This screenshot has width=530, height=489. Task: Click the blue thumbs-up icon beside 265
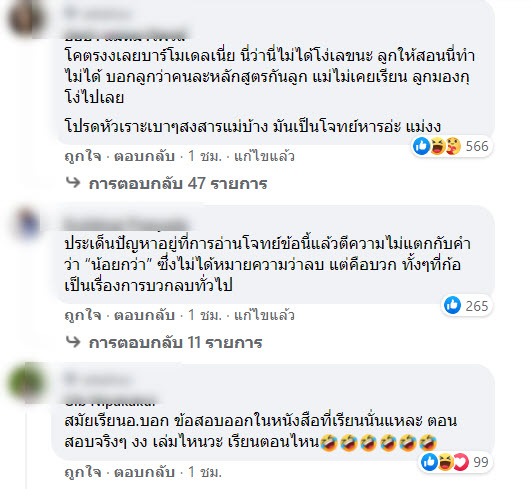tap(452, 305)
